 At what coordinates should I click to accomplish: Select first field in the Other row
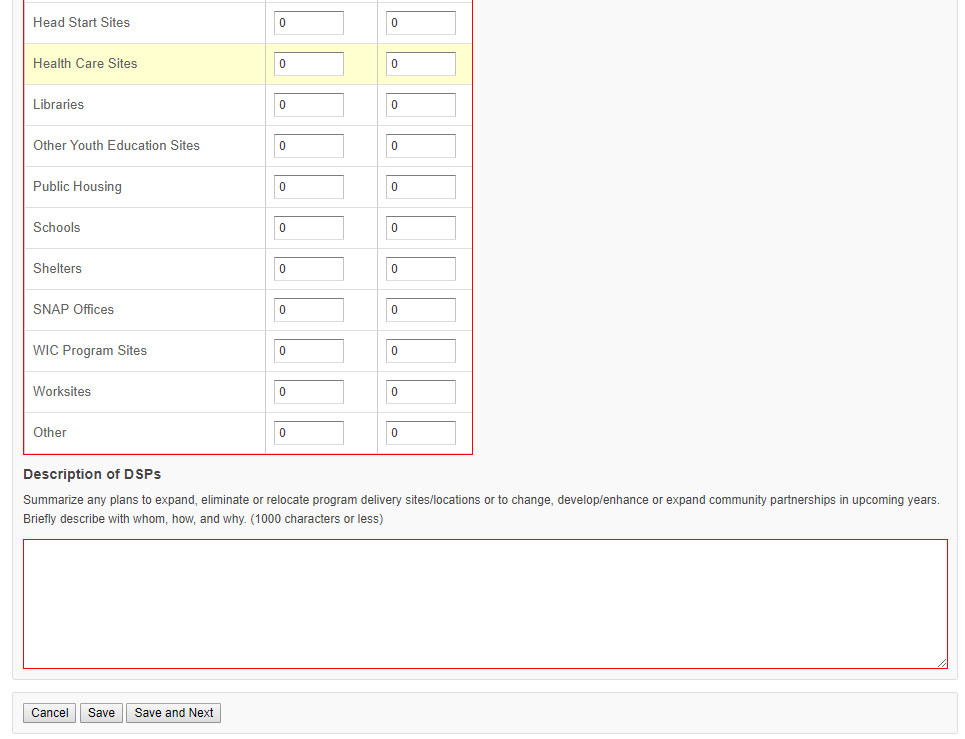pyautogui.click(x=309, y=433)
